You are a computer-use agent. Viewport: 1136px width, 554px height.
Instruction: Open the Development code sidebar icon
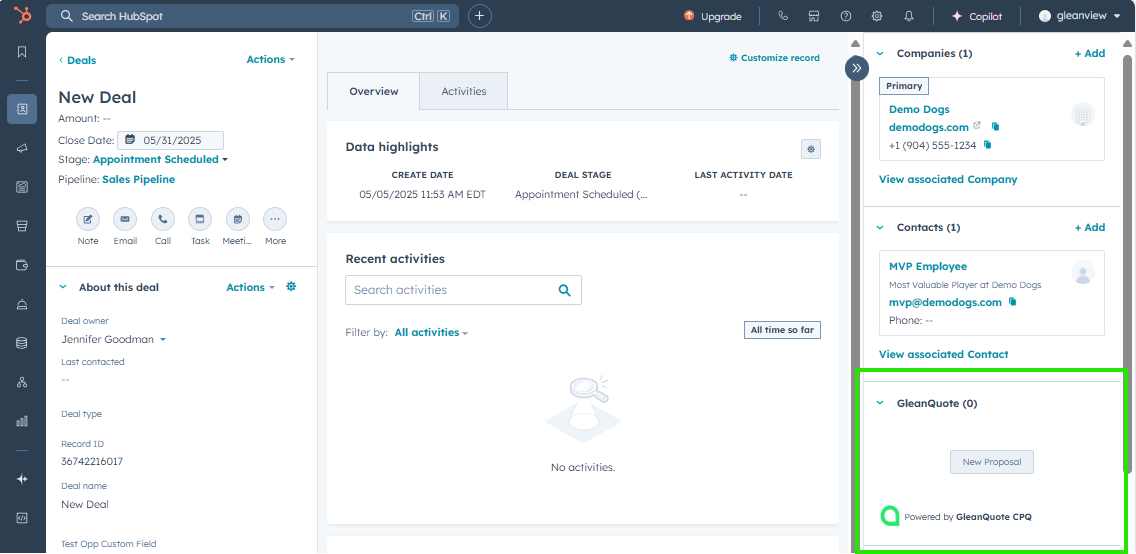point(22,518)
